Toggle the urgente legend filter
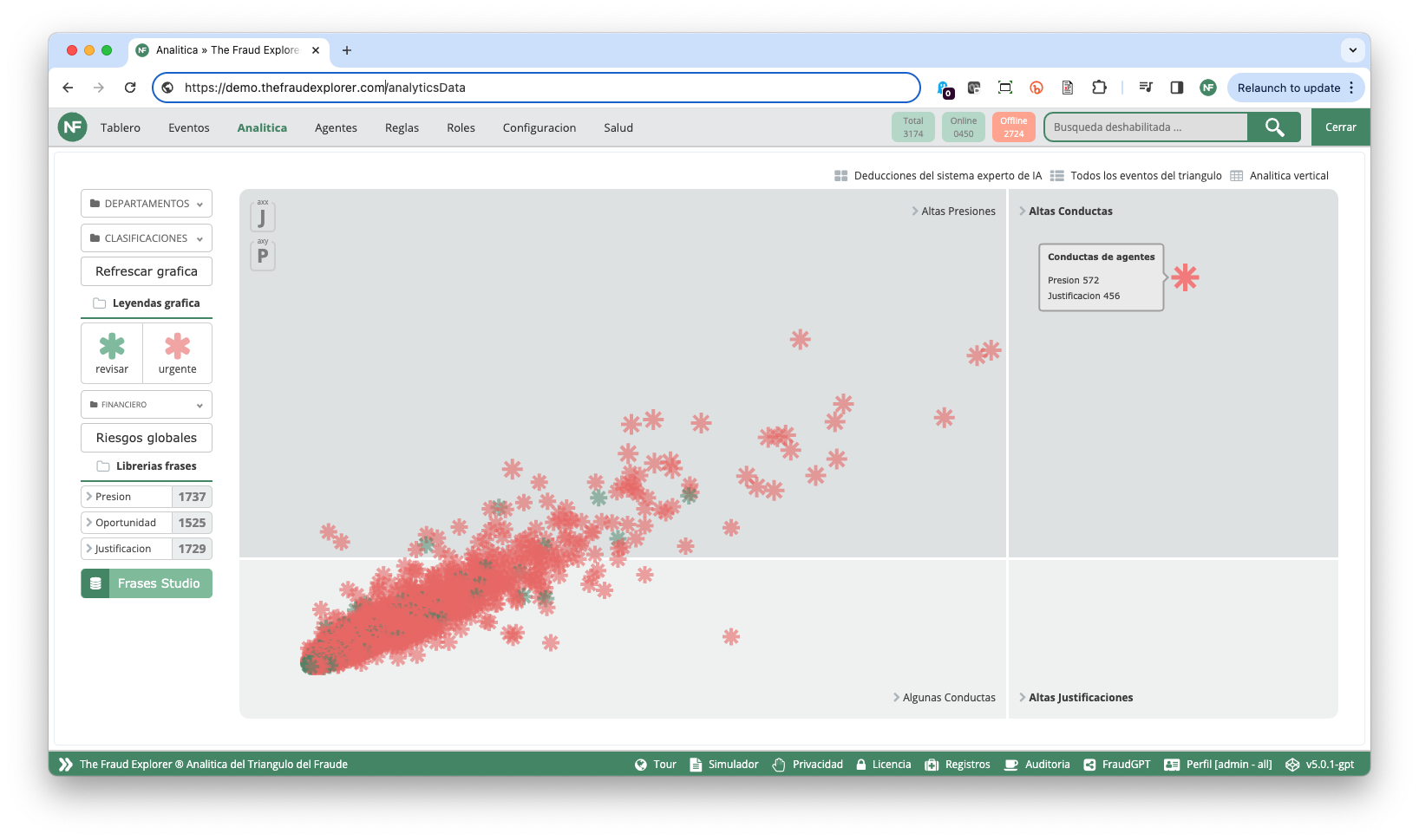This screenshot has height=840, width=1419. pos(177,353)
